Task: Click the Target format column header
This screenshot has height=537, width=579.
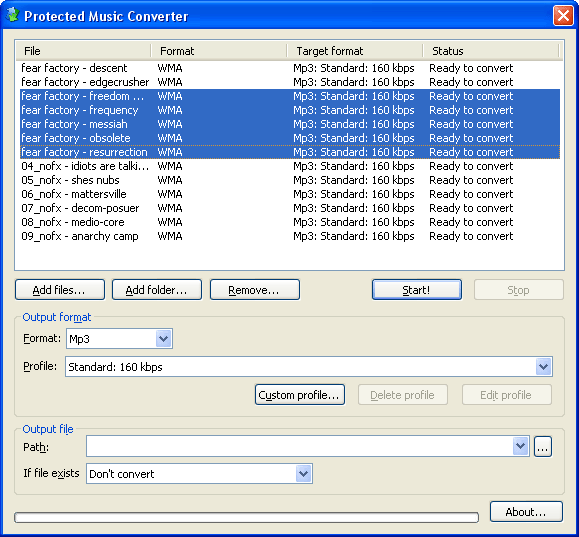Action: (x=355, y=51)
